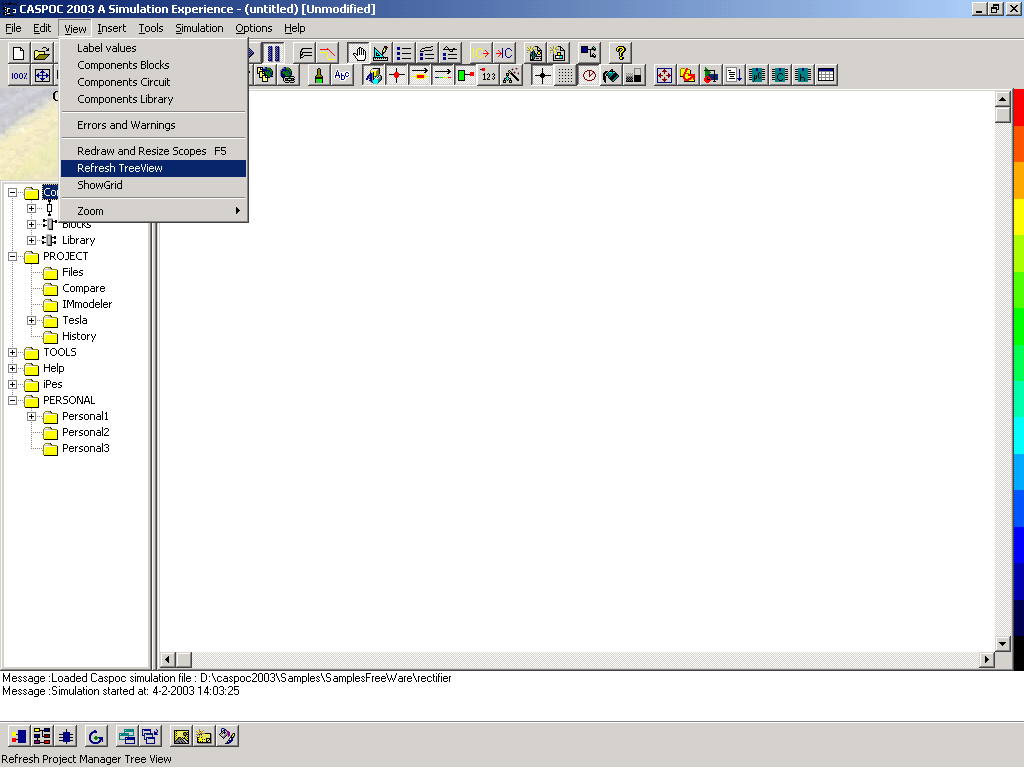This screenshot has height=768, width=1024.
Task: Click the ruler and pencil drawing icon
Action: pyautogui.click(x=381, y=53)
